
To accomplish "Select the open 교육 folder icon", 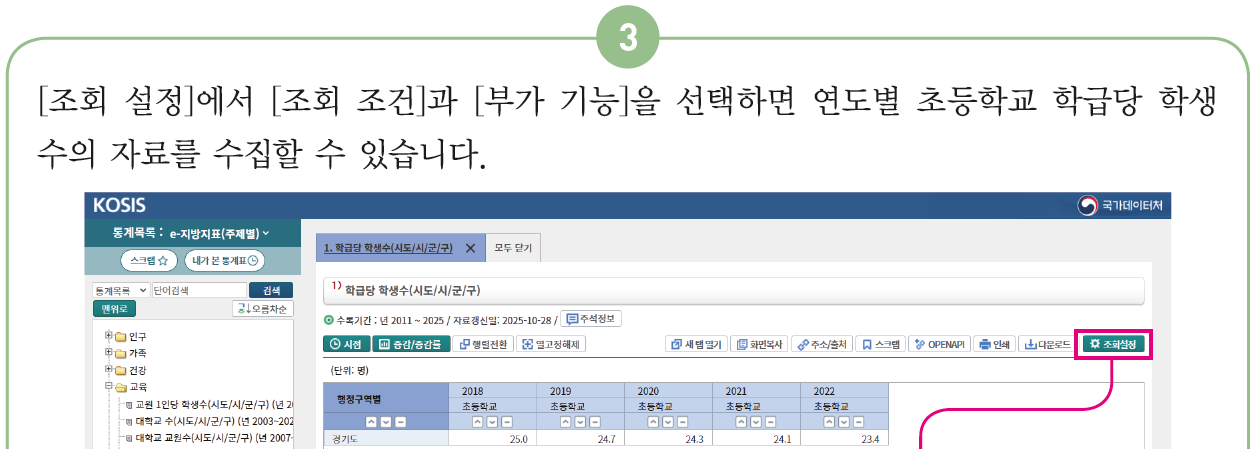I will (120, 388).
